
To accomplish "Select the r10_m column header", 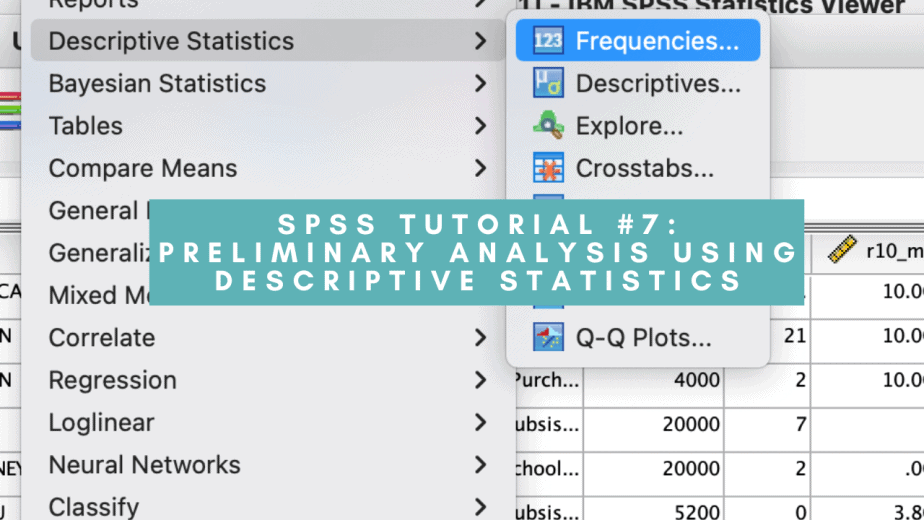I will (867, 250).
